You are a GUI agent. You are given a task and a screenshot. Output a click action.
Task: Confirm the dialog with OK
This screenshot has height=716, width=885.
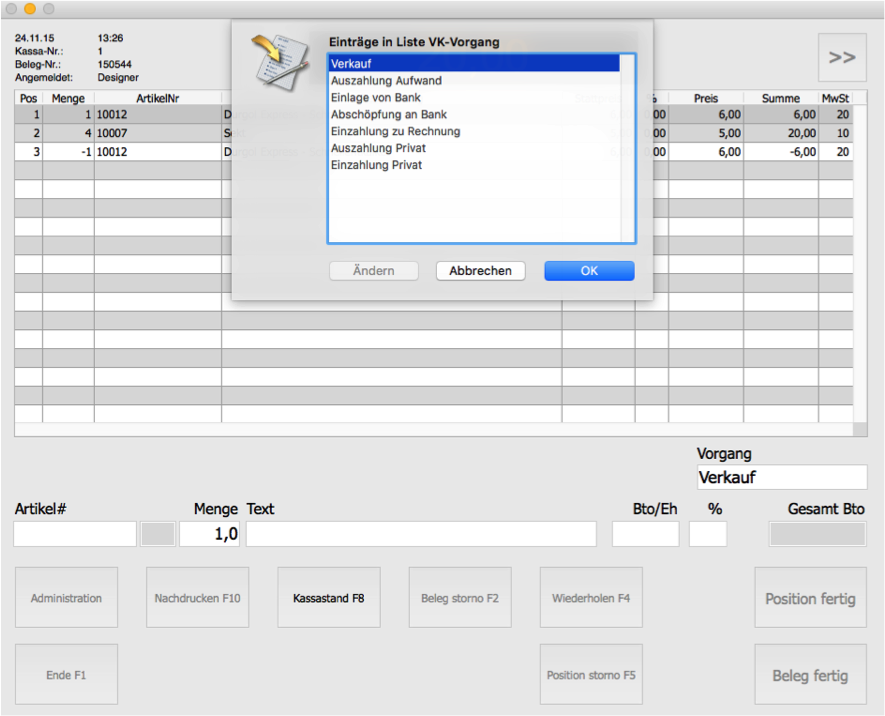(x=589, y=271)
